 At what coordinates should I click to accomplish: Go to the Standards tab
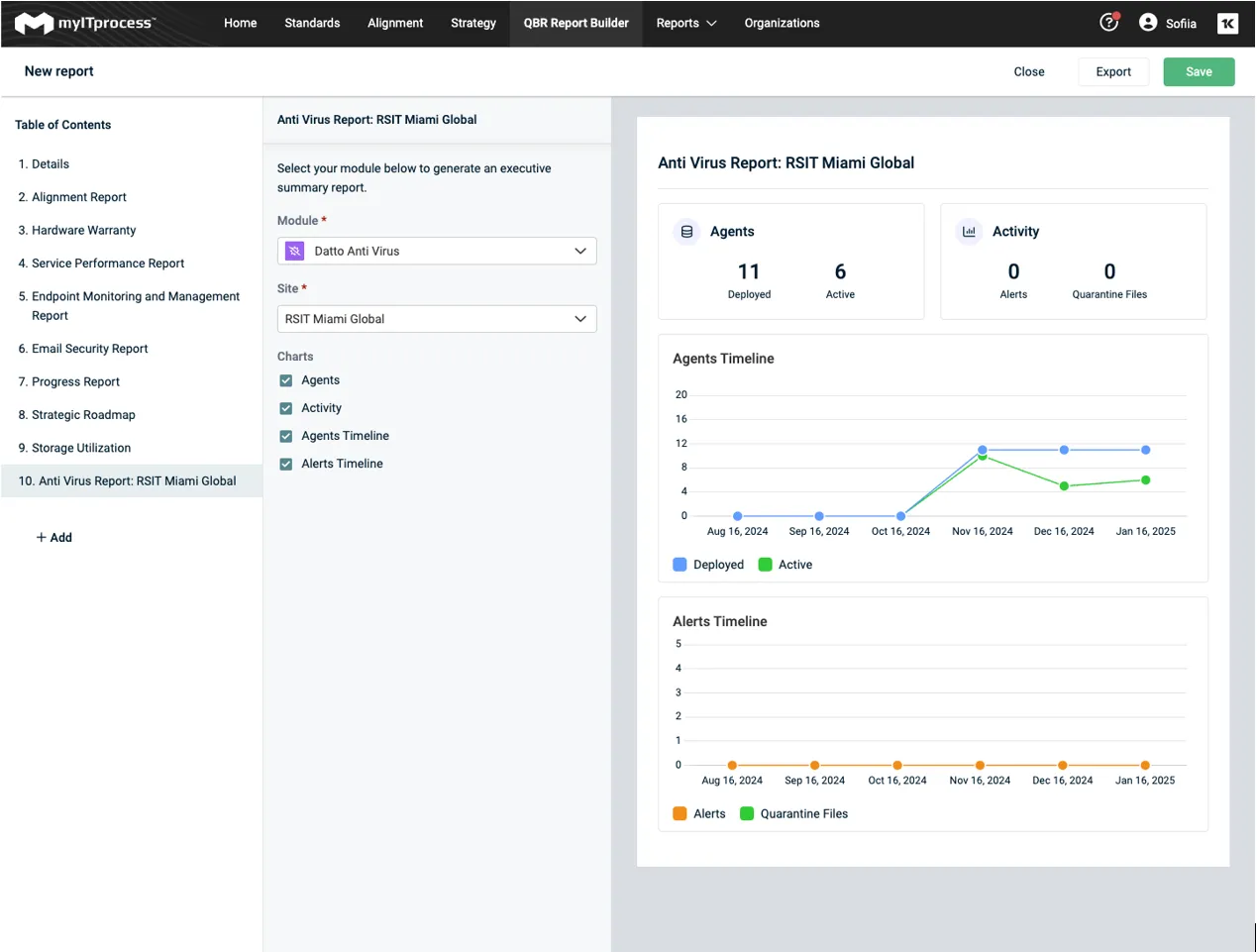click(x=312, y=24)
